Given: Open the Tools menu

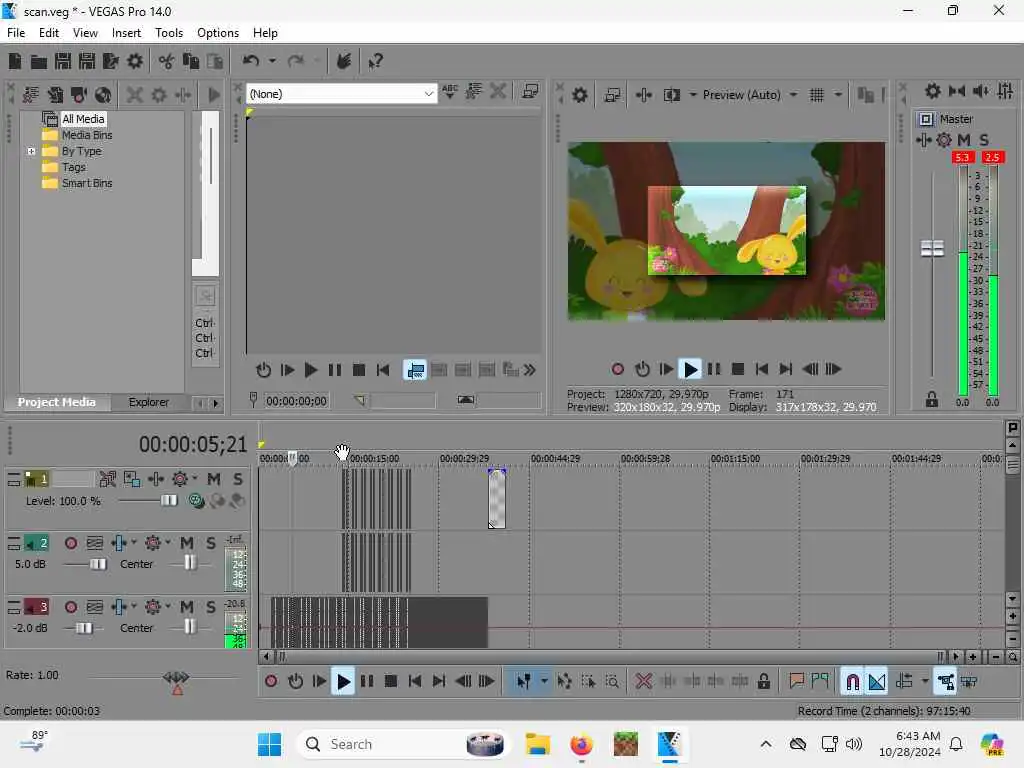Looking at the screenshot, I should (168, 33).
